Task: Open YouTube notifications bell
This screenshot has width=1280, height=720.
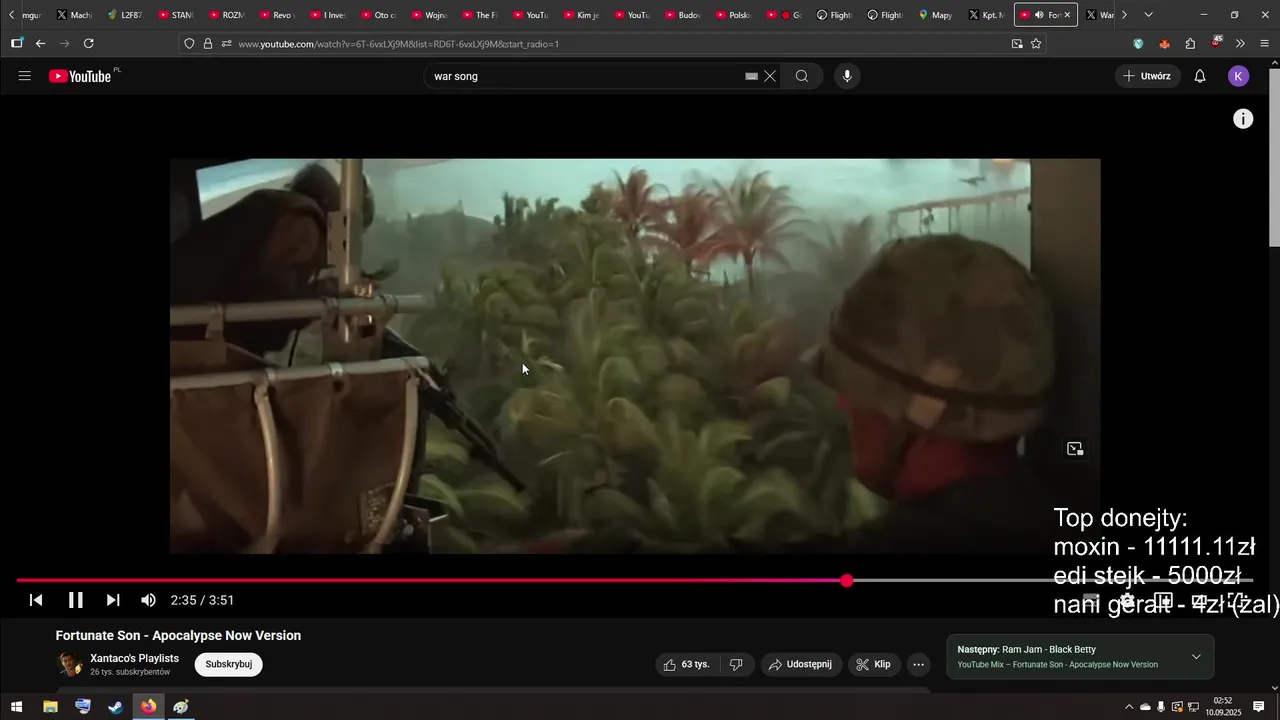Action: (x=1200, y=76)
